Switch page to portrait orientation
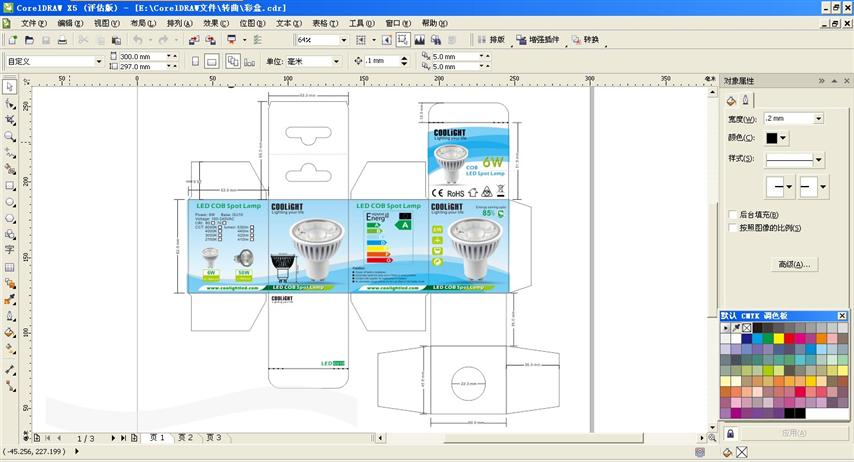The image size is (854, 462). coord(196,62)
